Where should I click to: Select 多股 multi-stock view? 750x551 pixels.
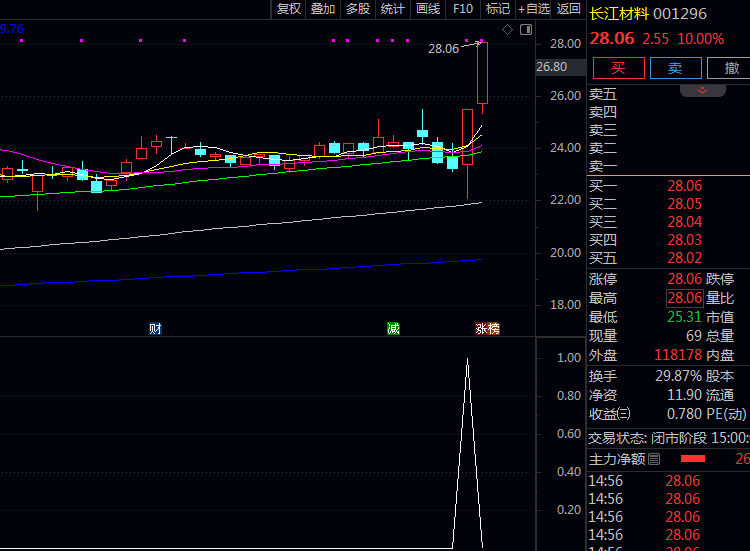(358, 9)
